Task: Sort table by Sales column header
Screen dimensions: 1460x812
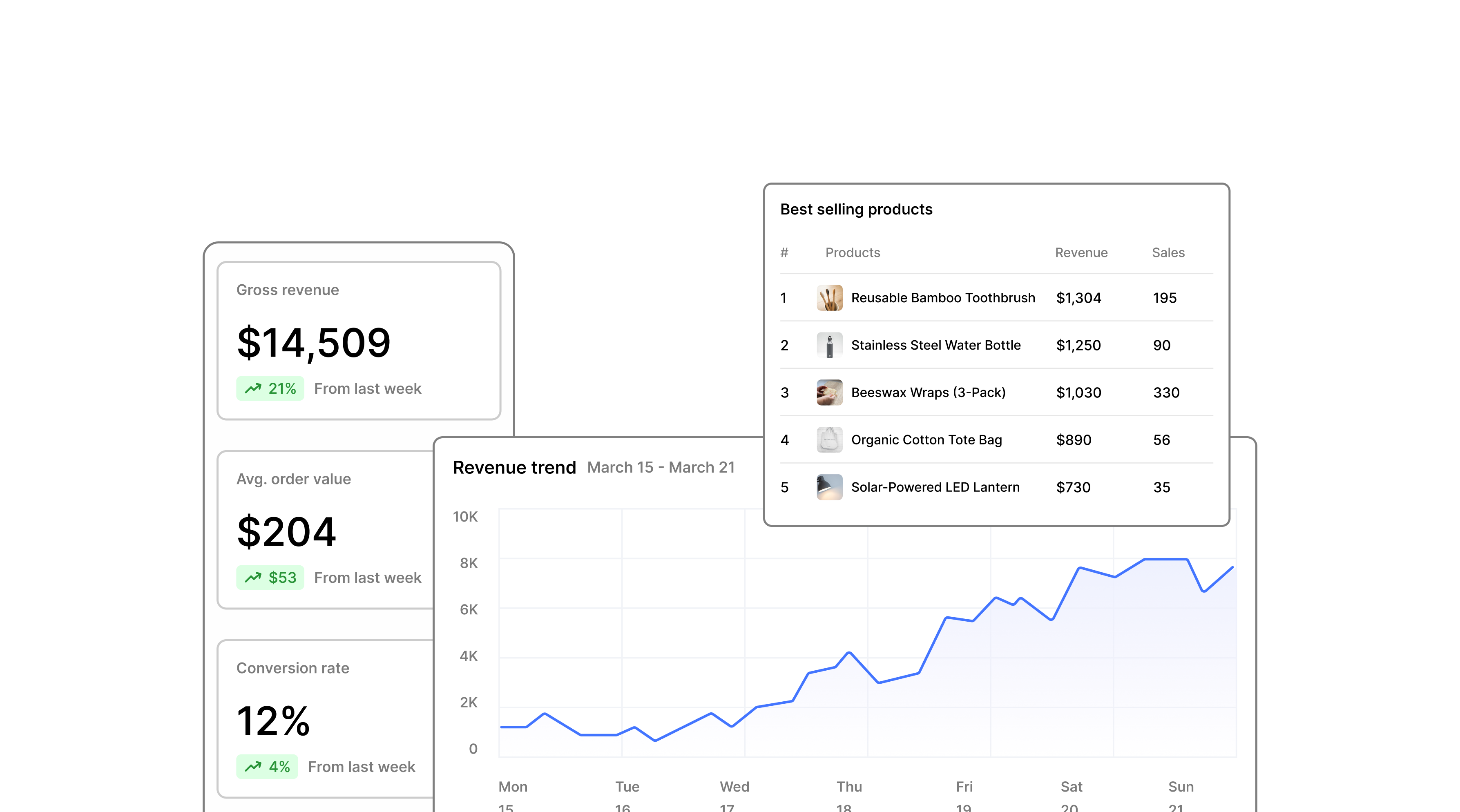Action: [x=1168, y=253]
